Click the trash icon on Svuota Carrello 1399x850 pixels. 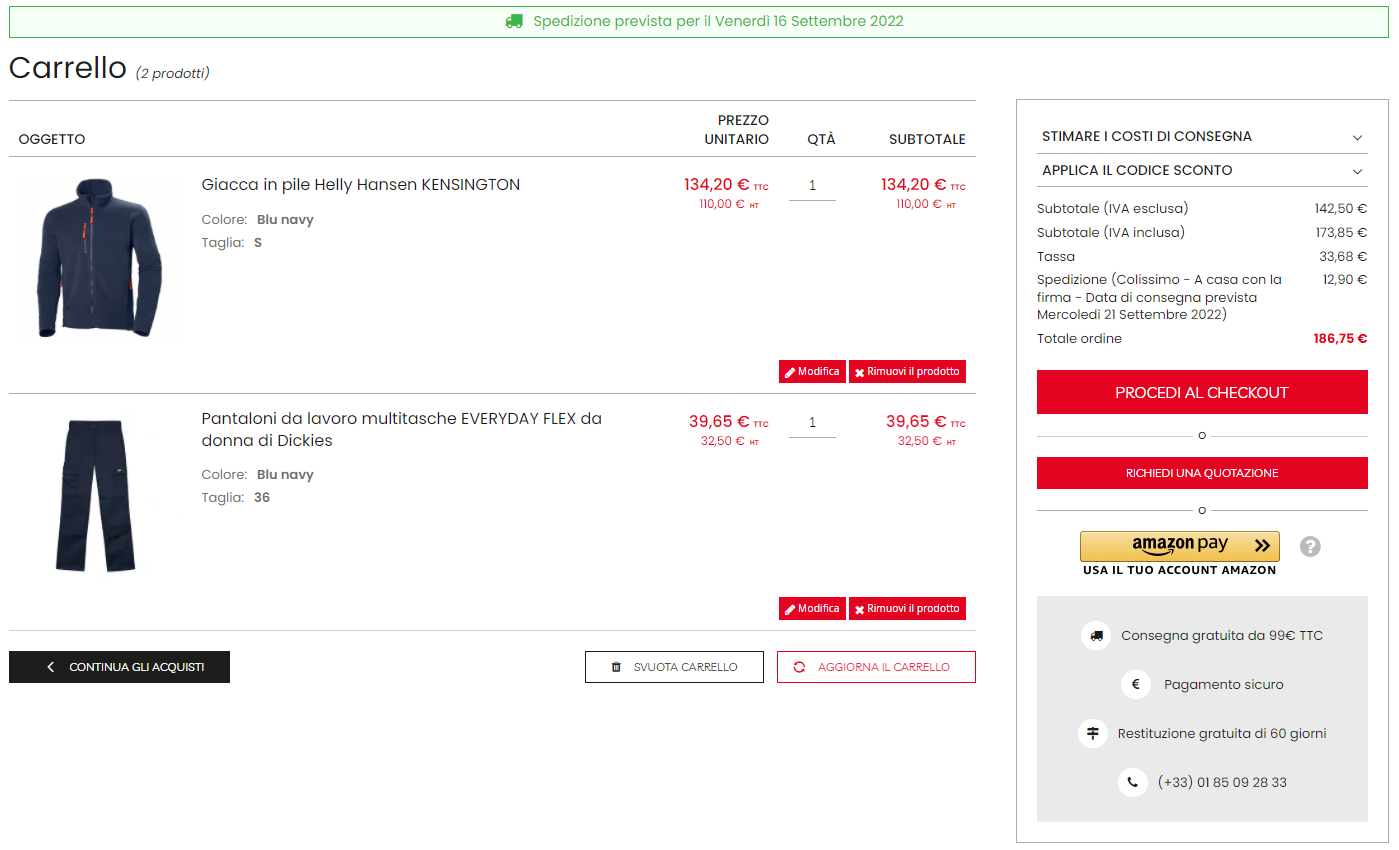click(x=616, y=667)
